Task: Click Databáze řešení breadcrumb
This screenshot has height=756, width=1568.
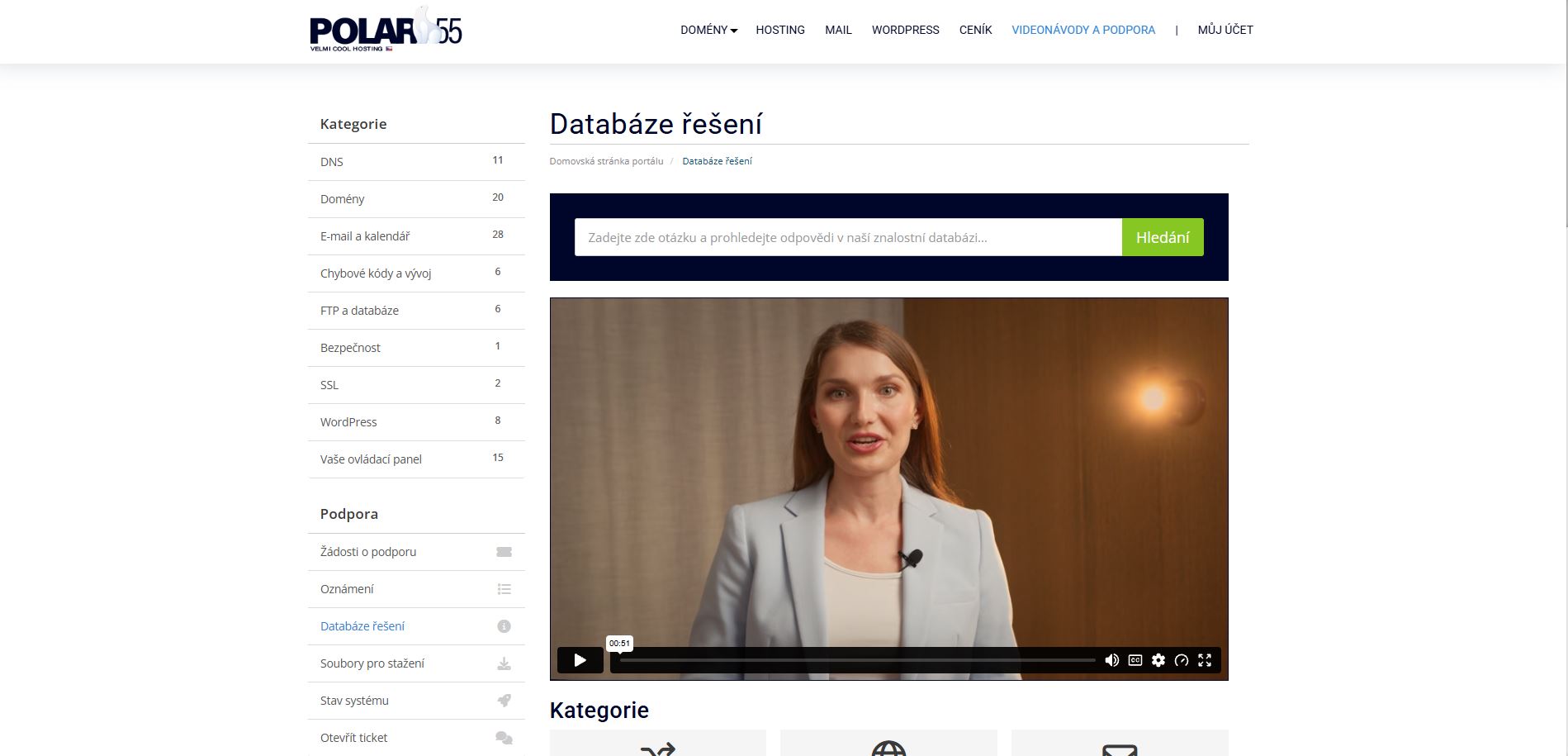Action: [x=717, y=161]
